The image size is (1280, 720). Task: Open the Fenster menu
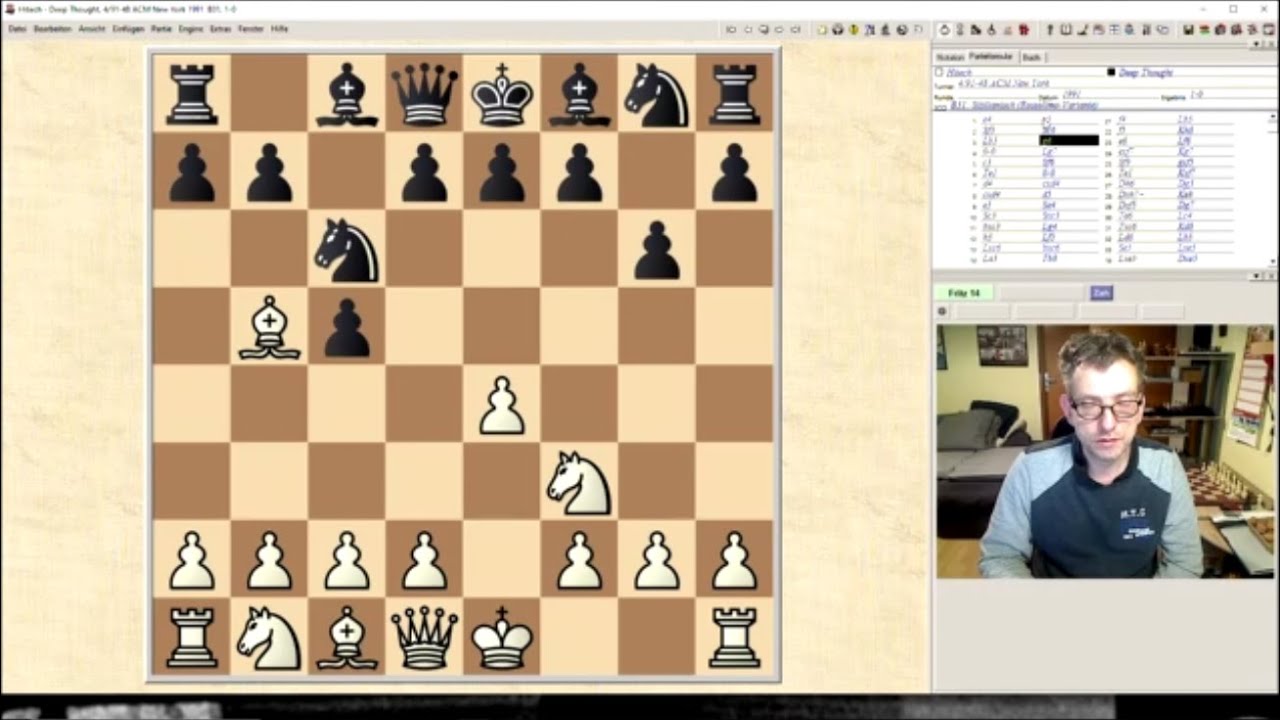pos(251,29)
